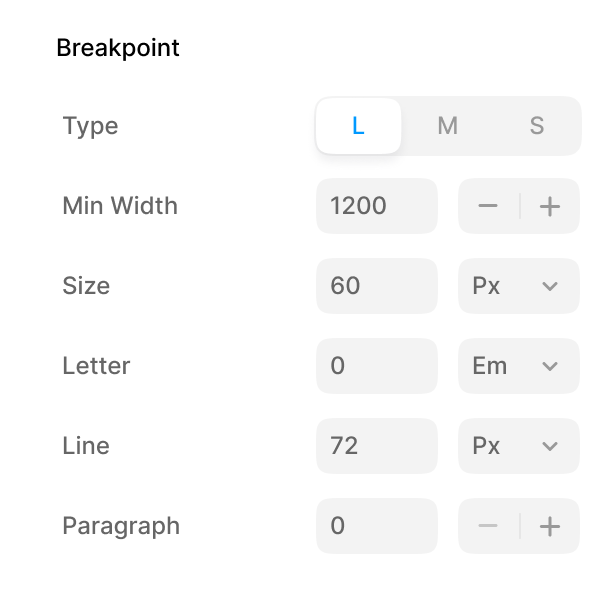Click the Type row label
Viewport: 614px width, 608px height.
pos(90,126)
